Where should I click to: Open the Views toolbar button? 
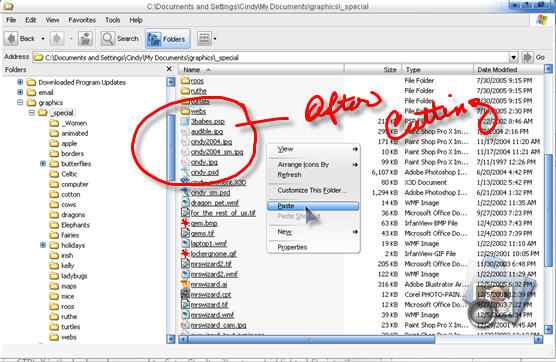pos(204,39)
